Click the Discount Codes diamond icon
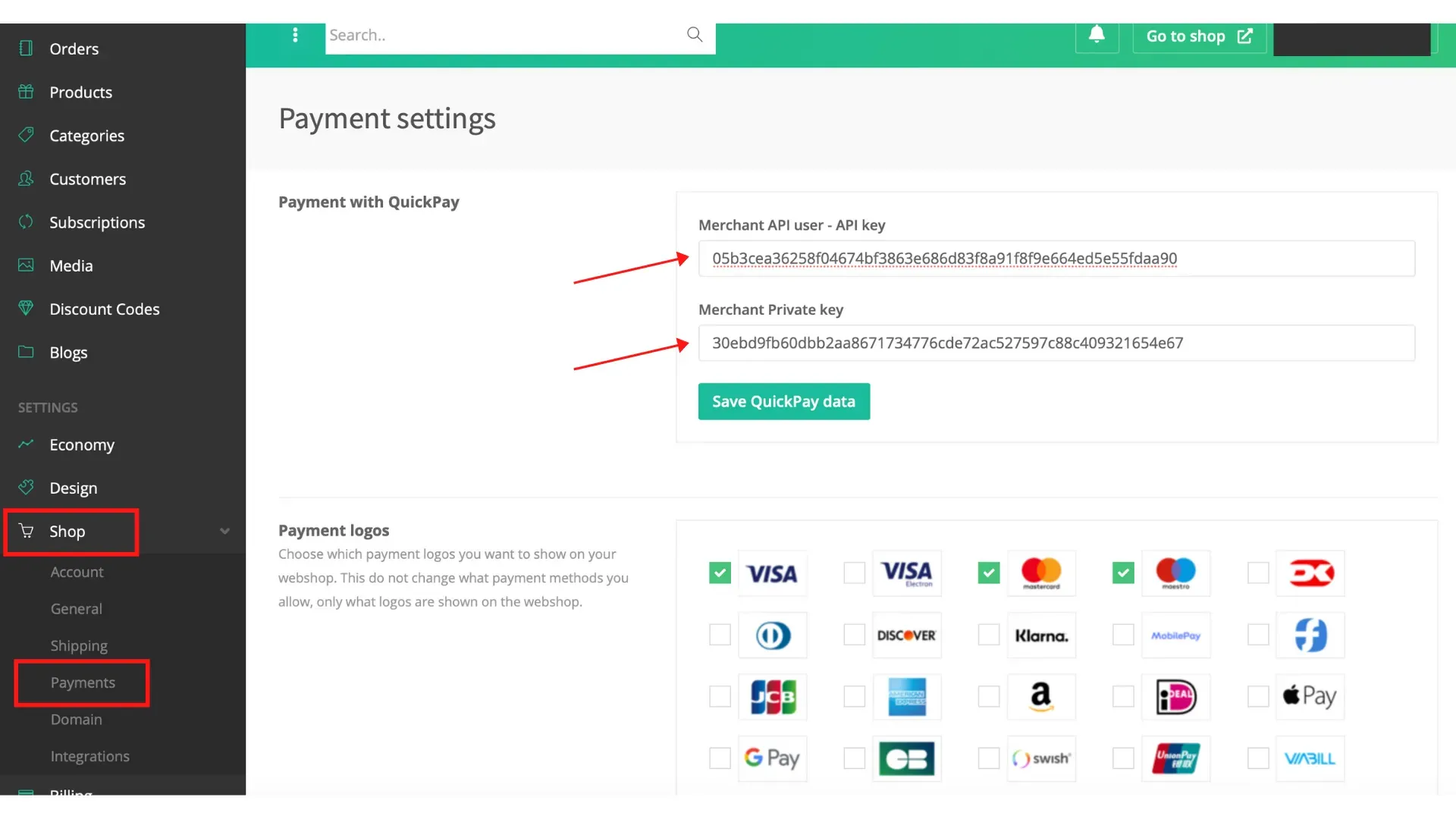This screenshot has width=1456, height=819. (26, 309)
